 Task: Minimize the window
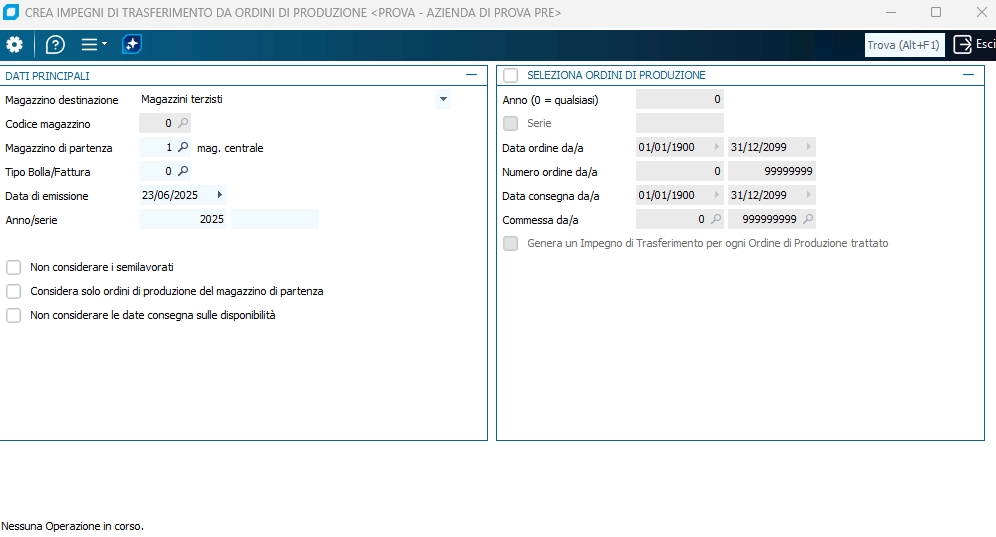click(891, 12)
